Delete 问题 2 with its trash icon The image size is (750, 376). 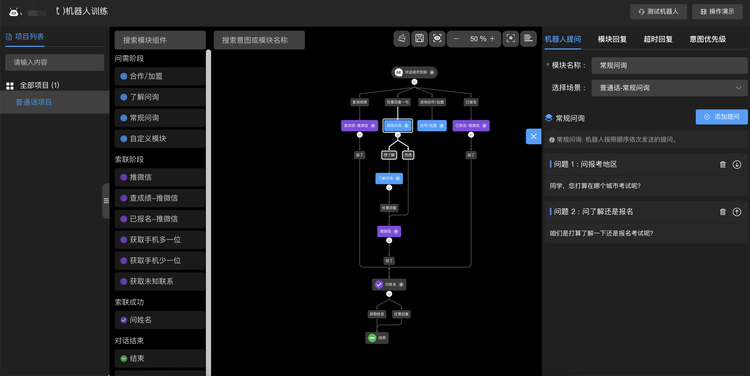pos(723,212)
